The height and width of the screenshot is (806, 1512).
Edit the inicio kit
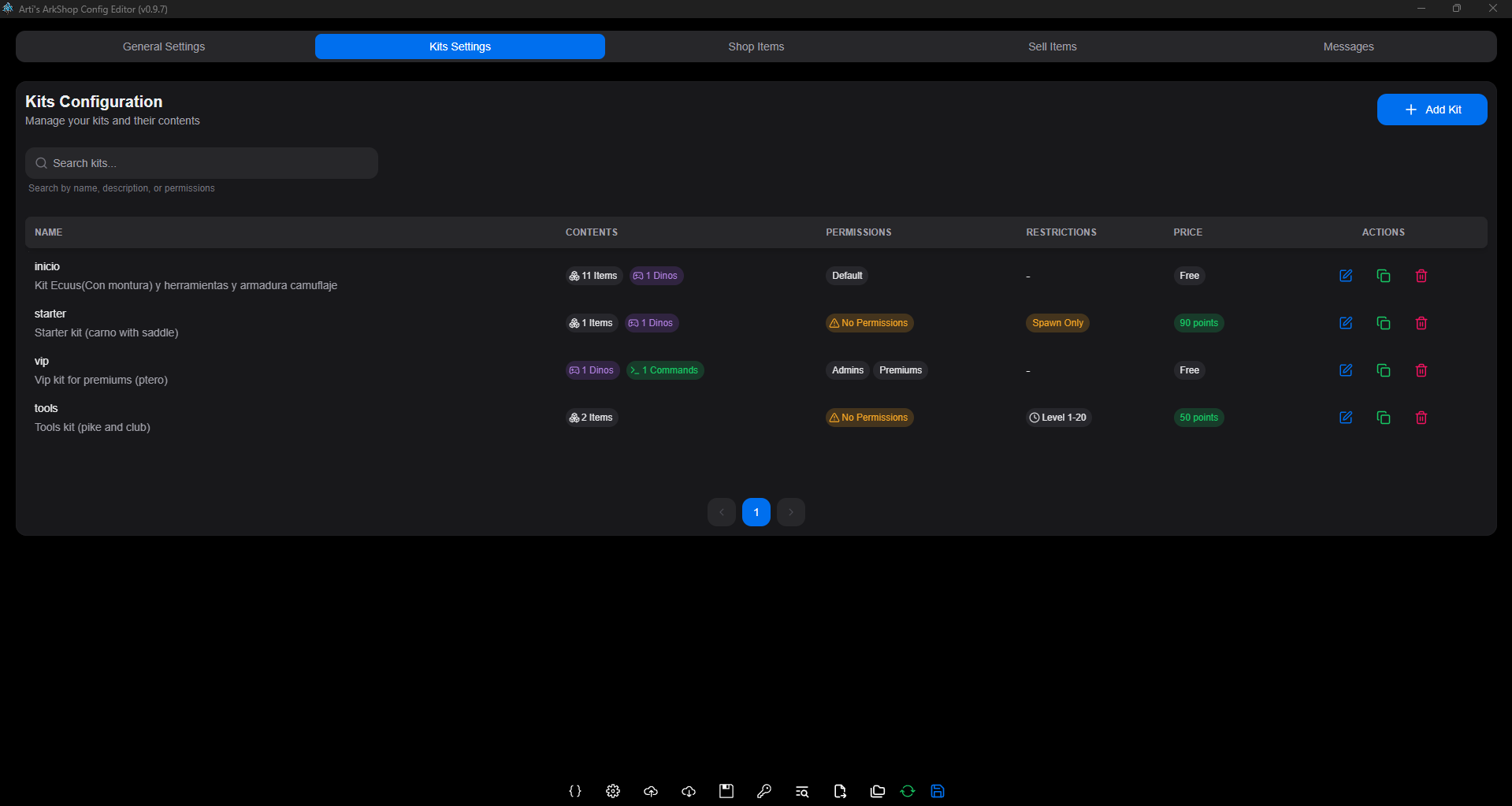(1346, 276)
